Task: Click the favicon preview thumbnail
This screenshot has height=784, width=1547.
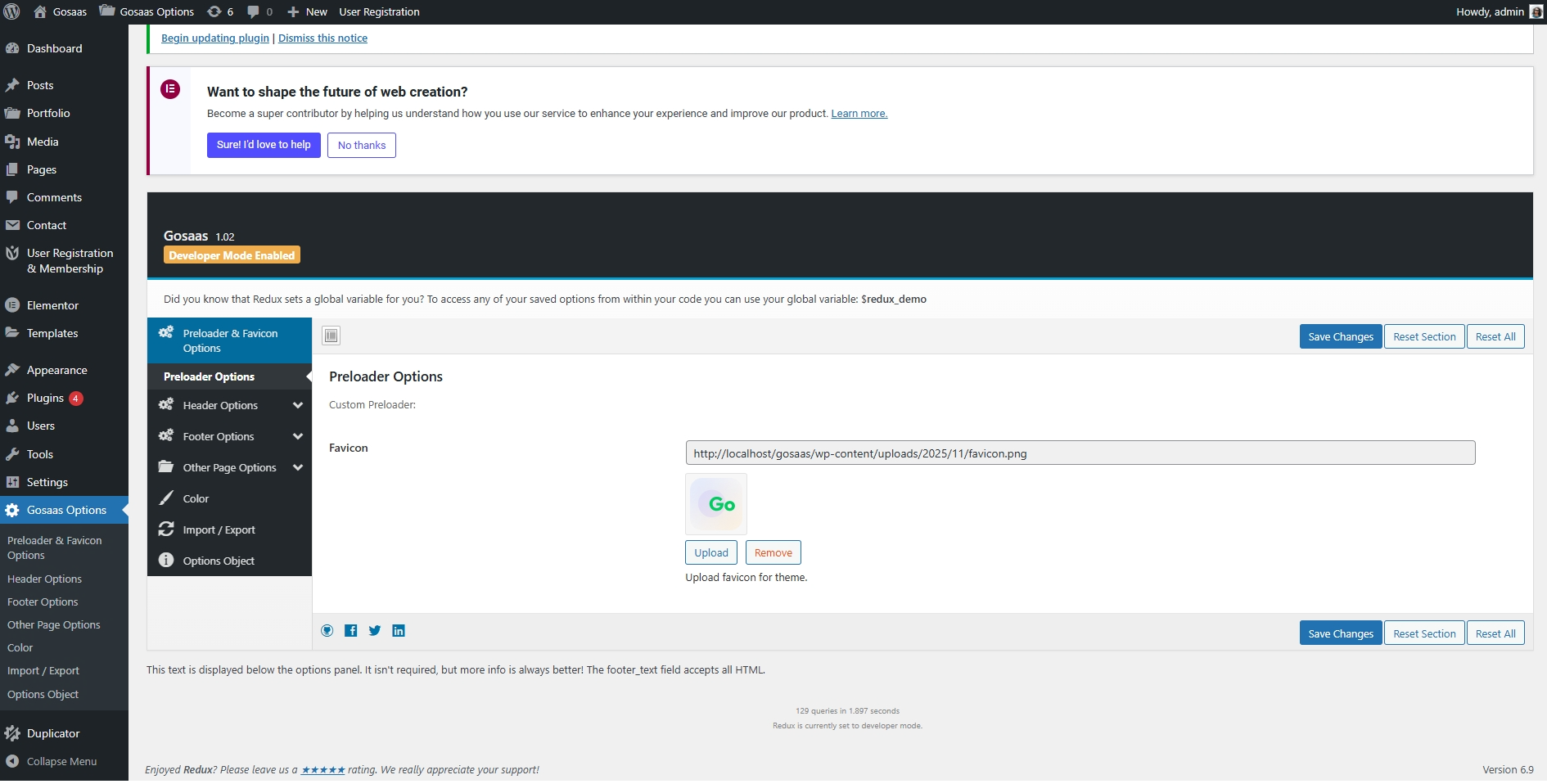Action: [x=716, y=504]
